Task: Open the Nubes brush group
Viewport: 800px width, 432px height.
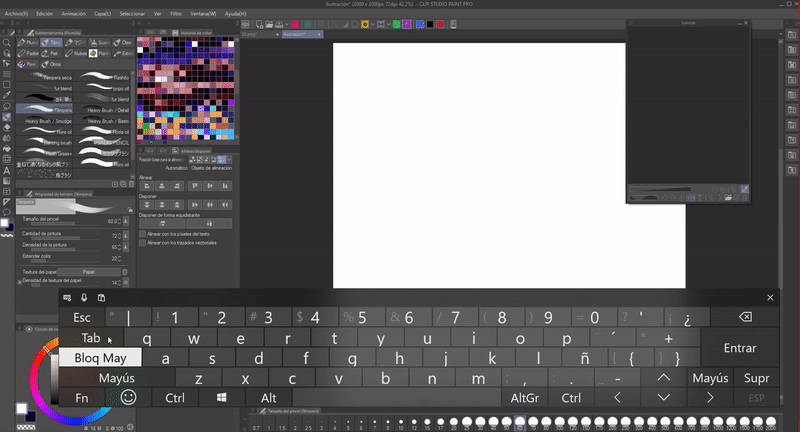Action: [76, 53]
